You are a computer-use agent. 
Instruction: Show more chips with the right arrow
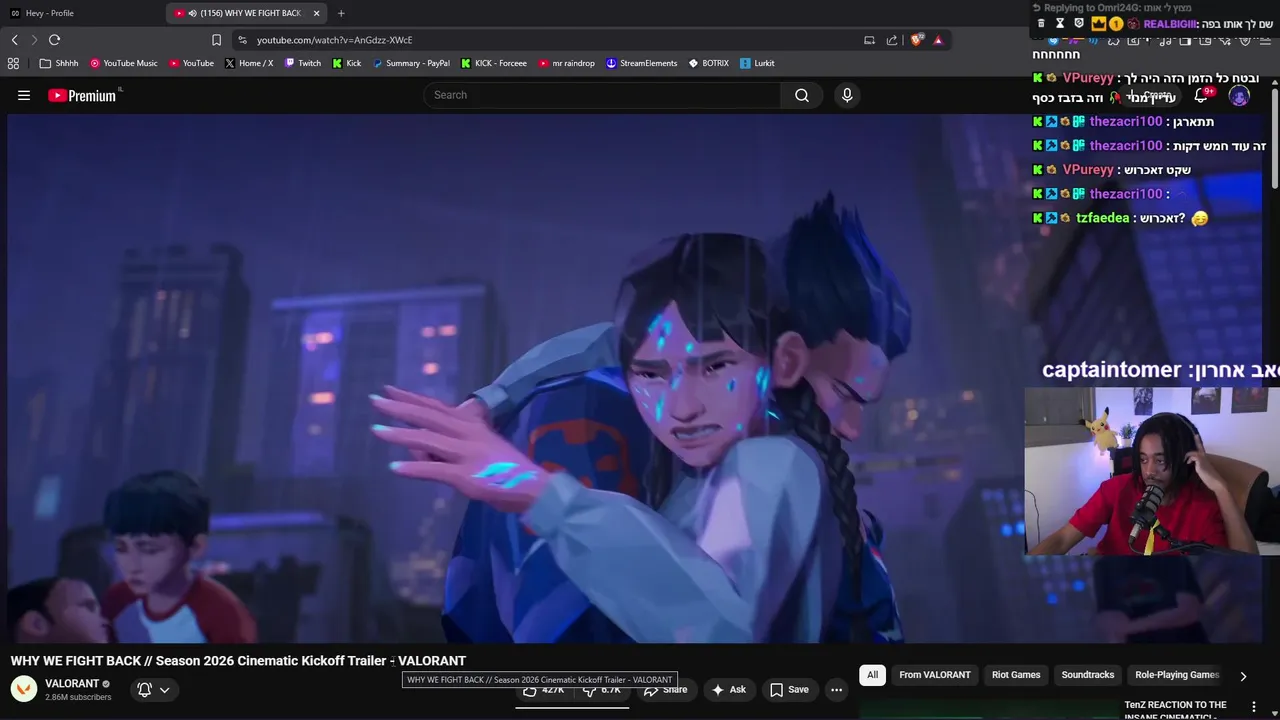coord(1243,676)
